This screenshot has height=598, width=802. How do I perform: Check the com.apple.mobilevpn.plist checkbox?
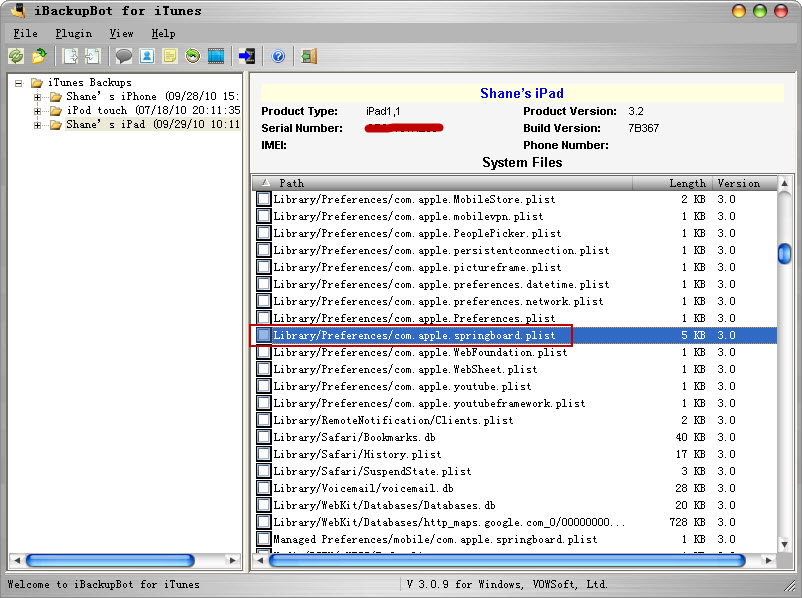coord(263,216)
